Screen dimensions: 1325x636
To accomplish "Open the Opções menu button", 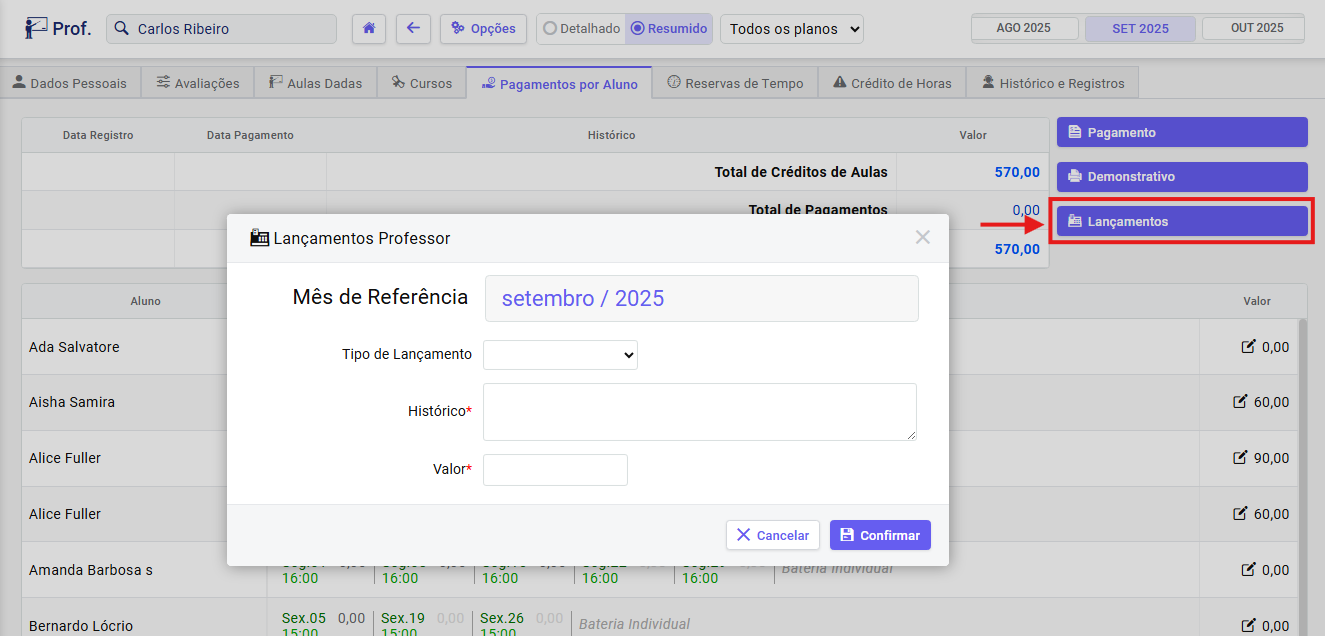I will pos(484,29).
